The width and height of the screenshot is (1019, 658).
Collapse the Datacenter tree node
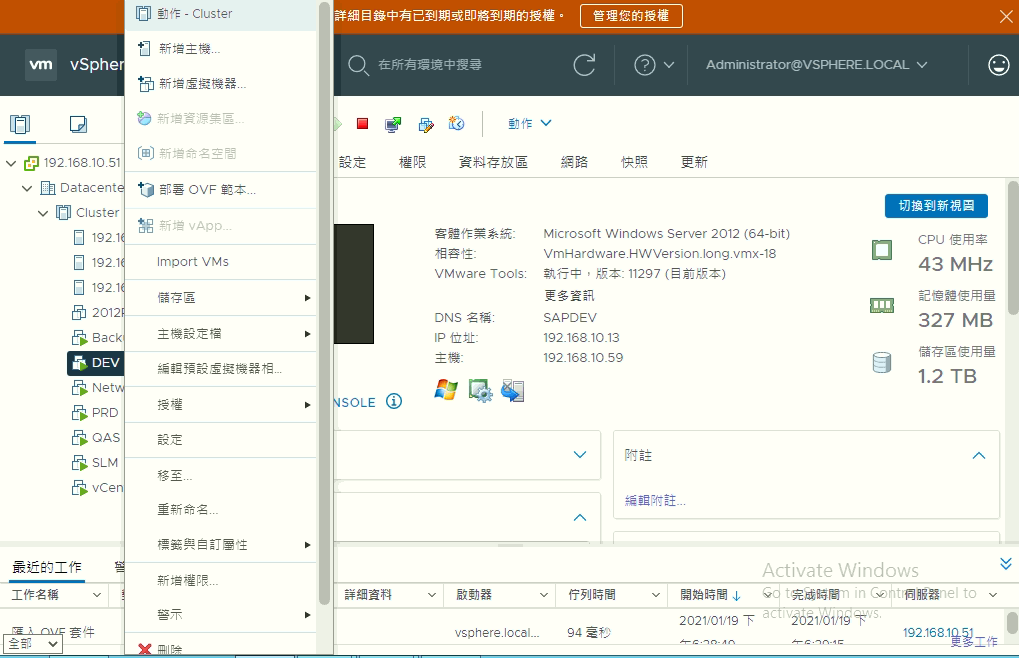click(x=27, y=188)
